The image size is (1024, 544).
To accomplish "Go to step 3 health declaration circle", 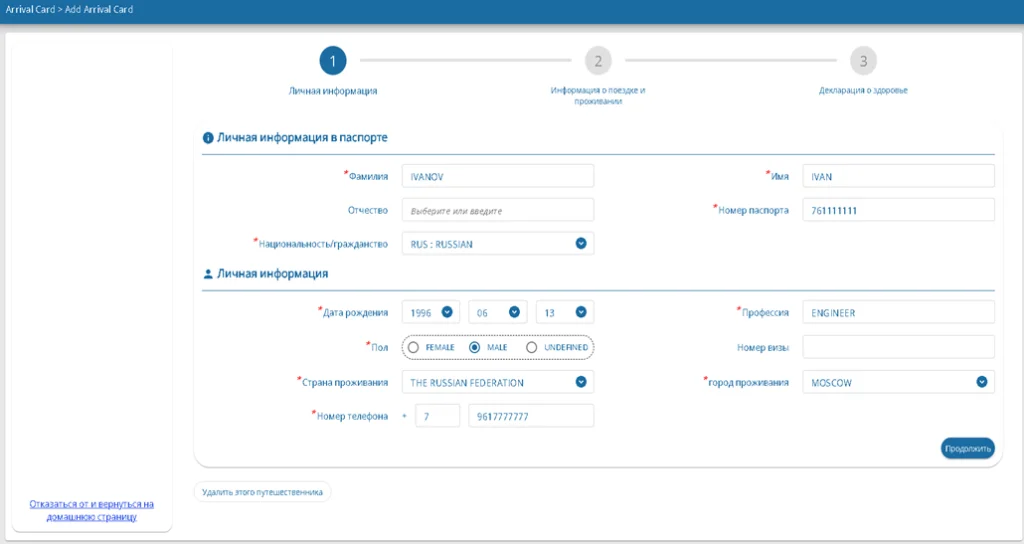I will [863, 61].
